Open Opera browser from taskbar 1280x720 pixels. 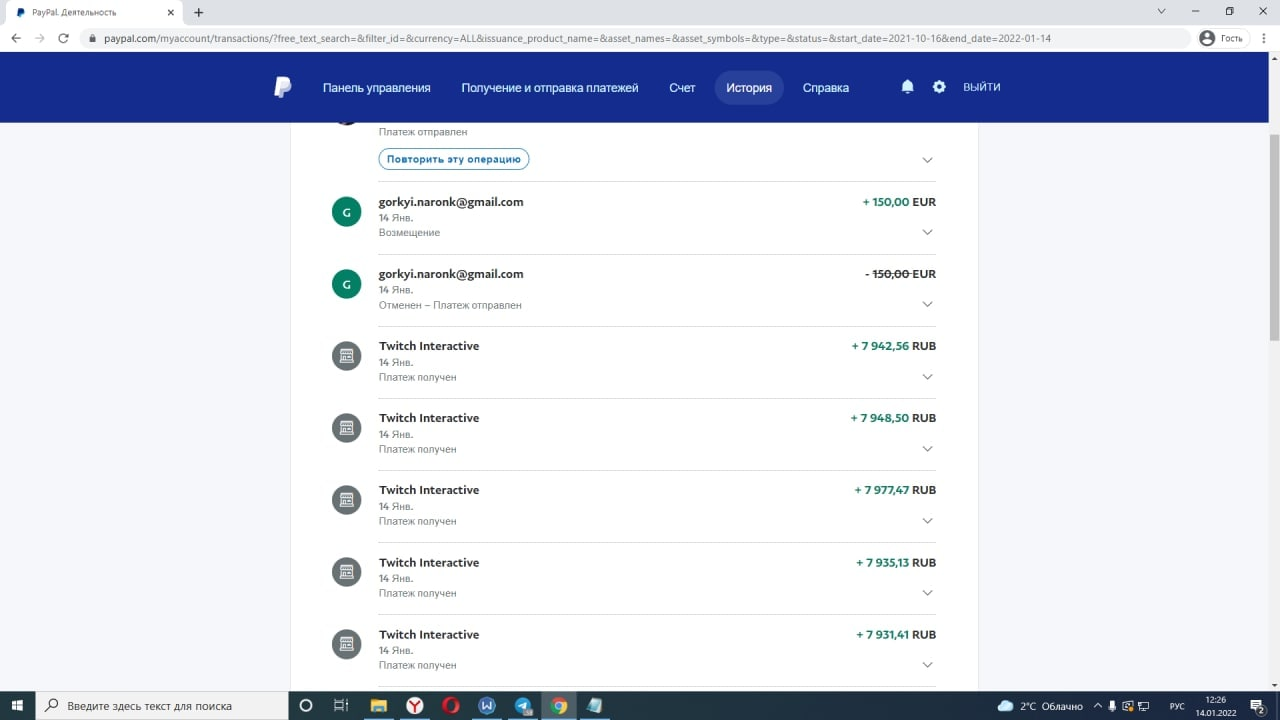451,705
